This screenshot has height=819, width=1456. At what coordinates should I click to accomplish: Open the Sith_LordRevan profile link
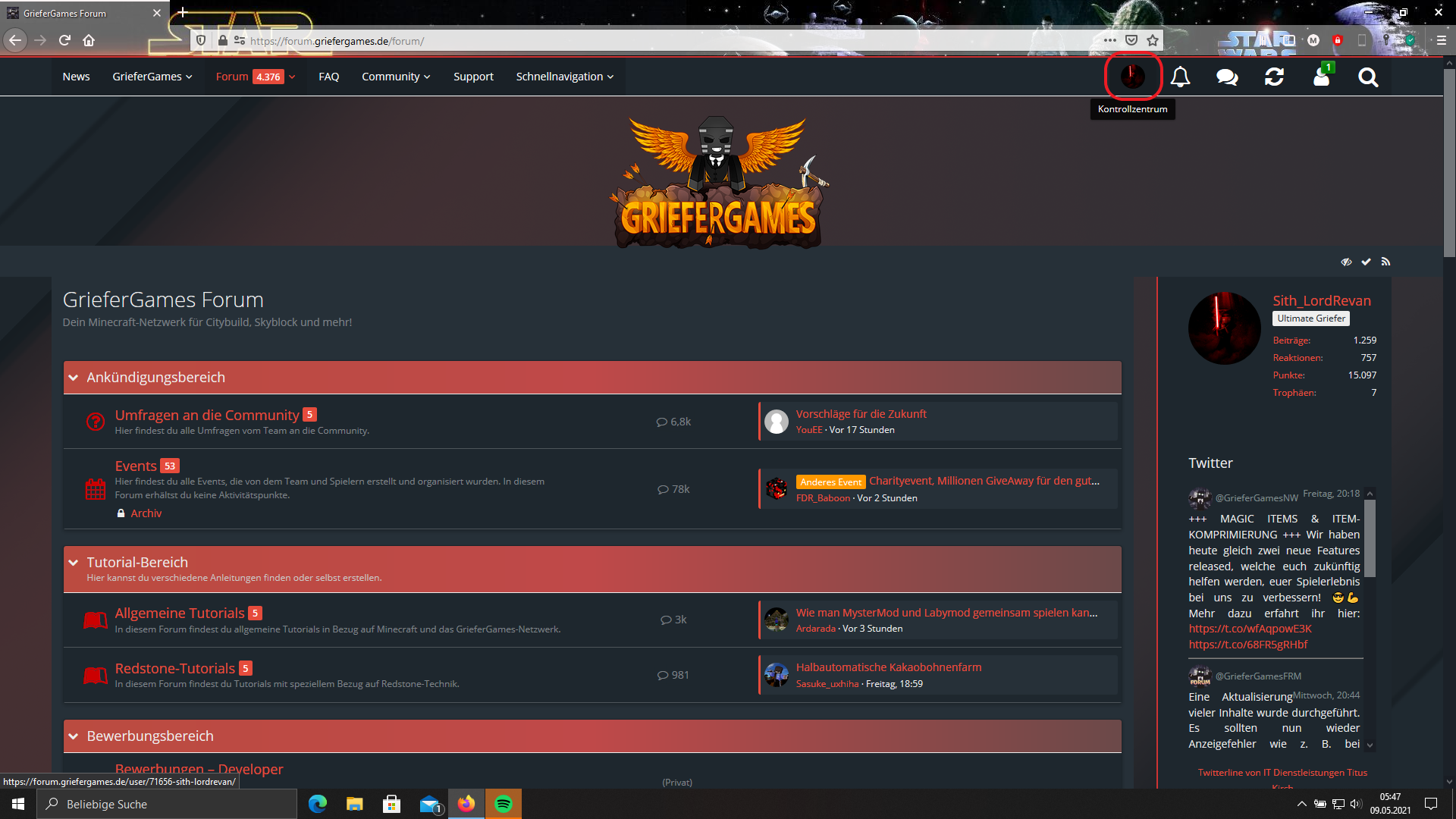tap(1322, 300)
